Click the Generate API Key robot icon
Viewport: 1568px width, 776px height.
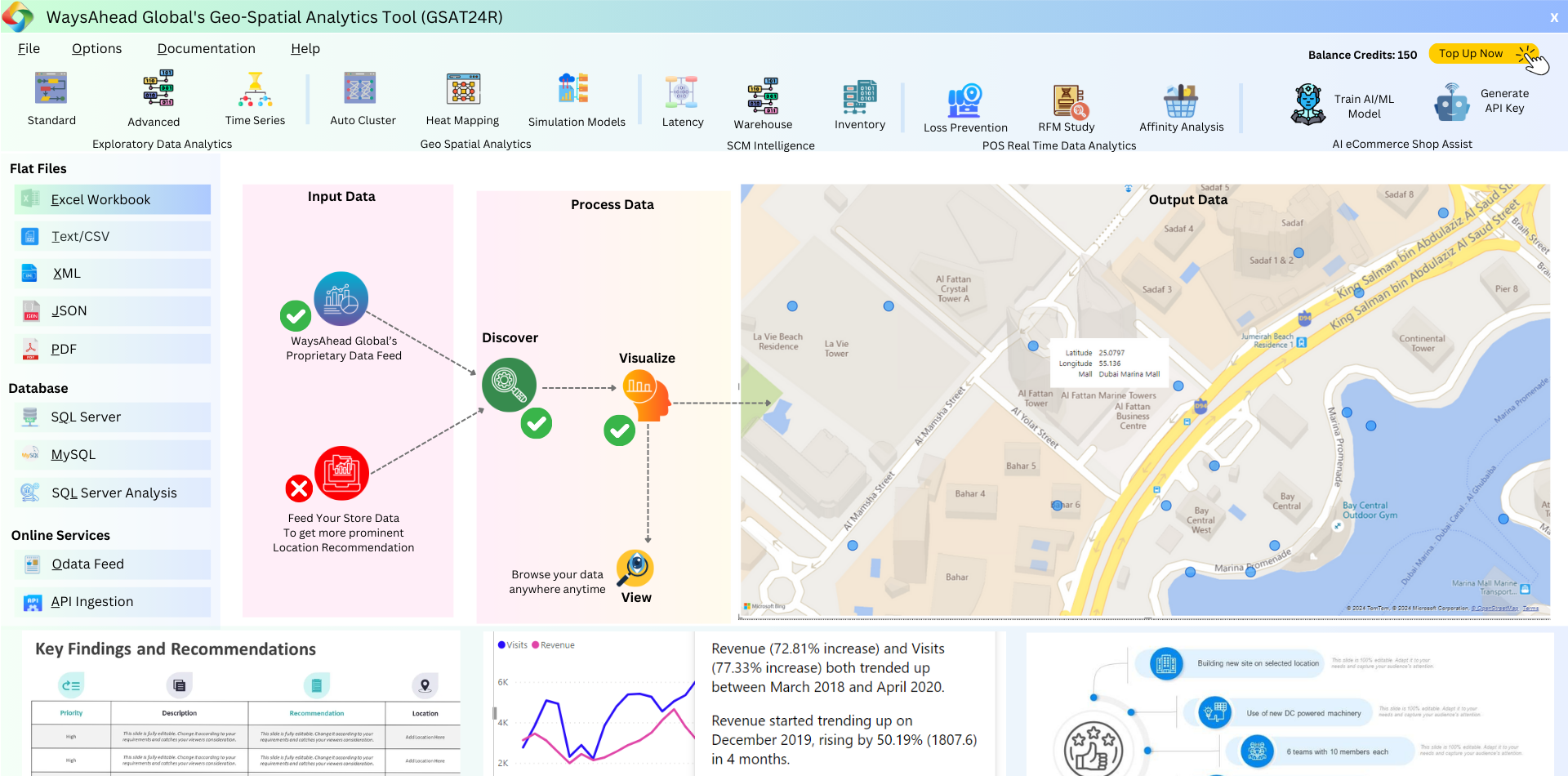1452,103
